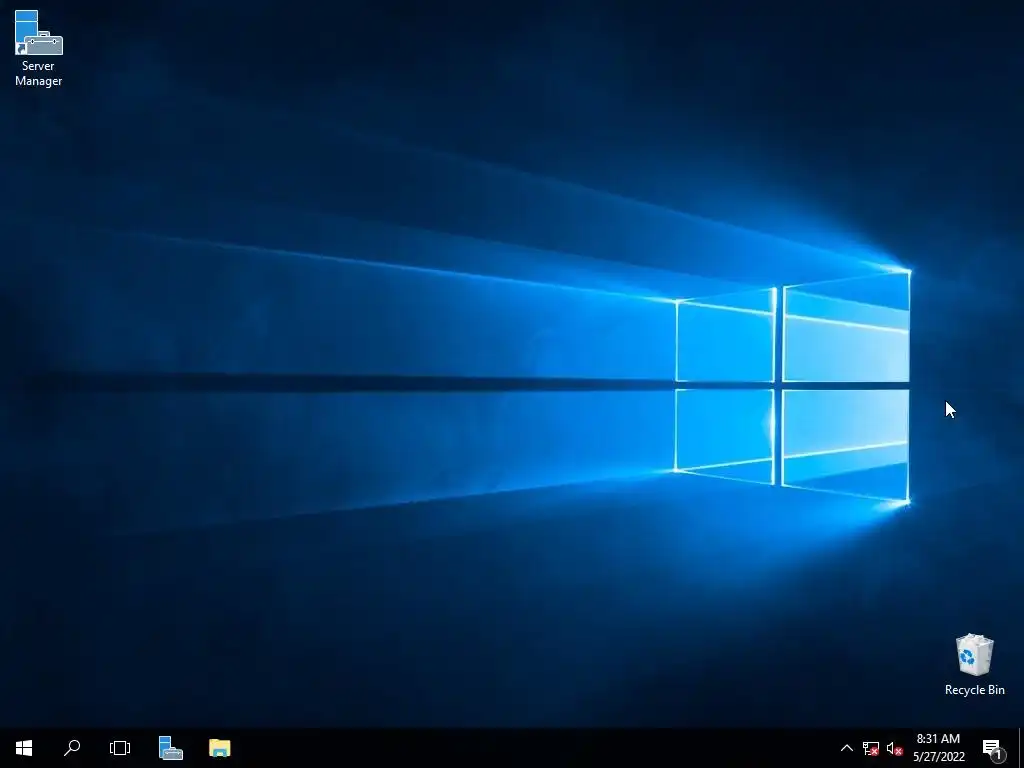Launch Server Manager from taskbar
This screenshot has width=1024, height=768.
tap(170, 748)
